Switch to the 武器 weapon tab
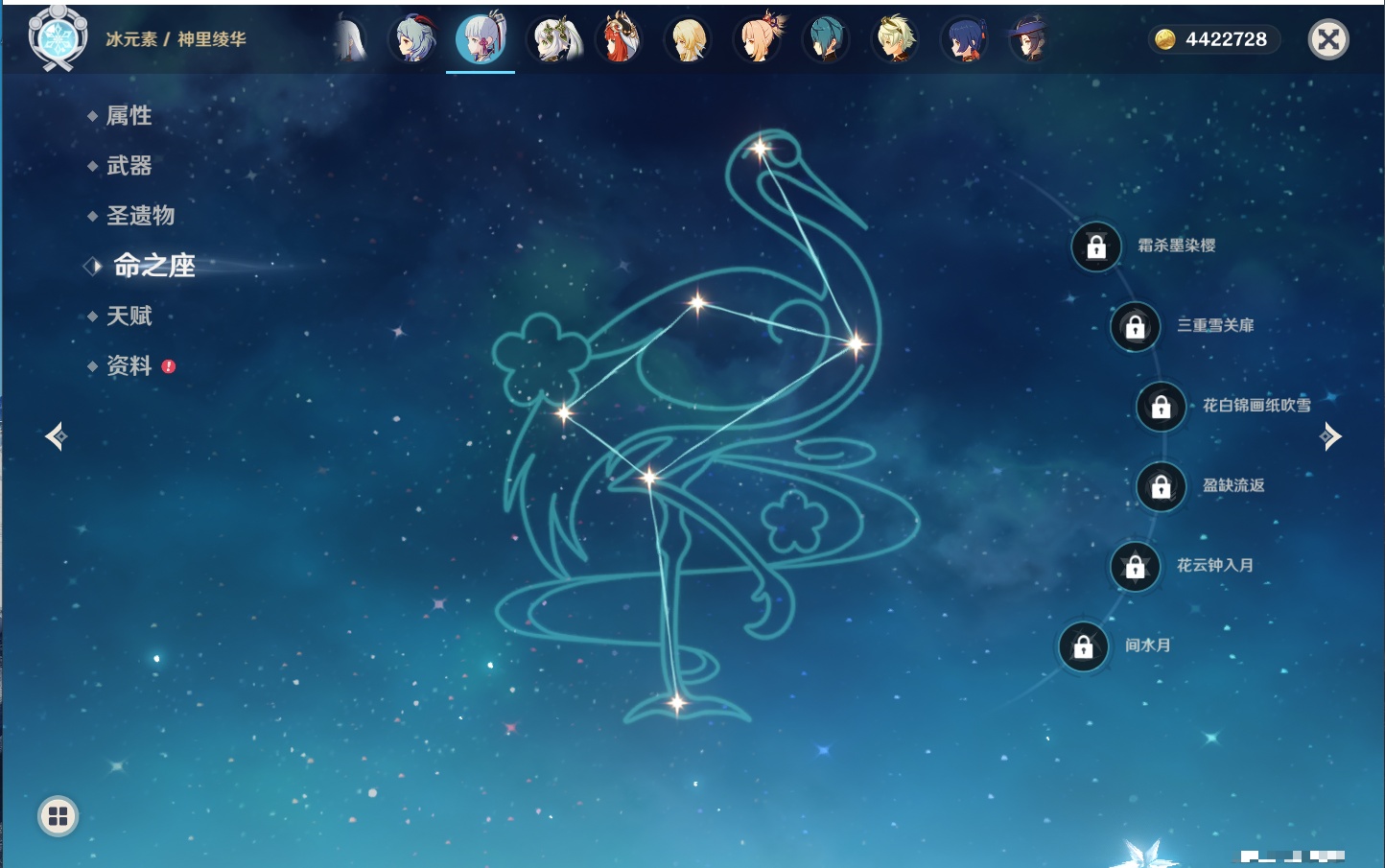The width and height of the screenshot is (1385, 868). click(x=129, y=166)
